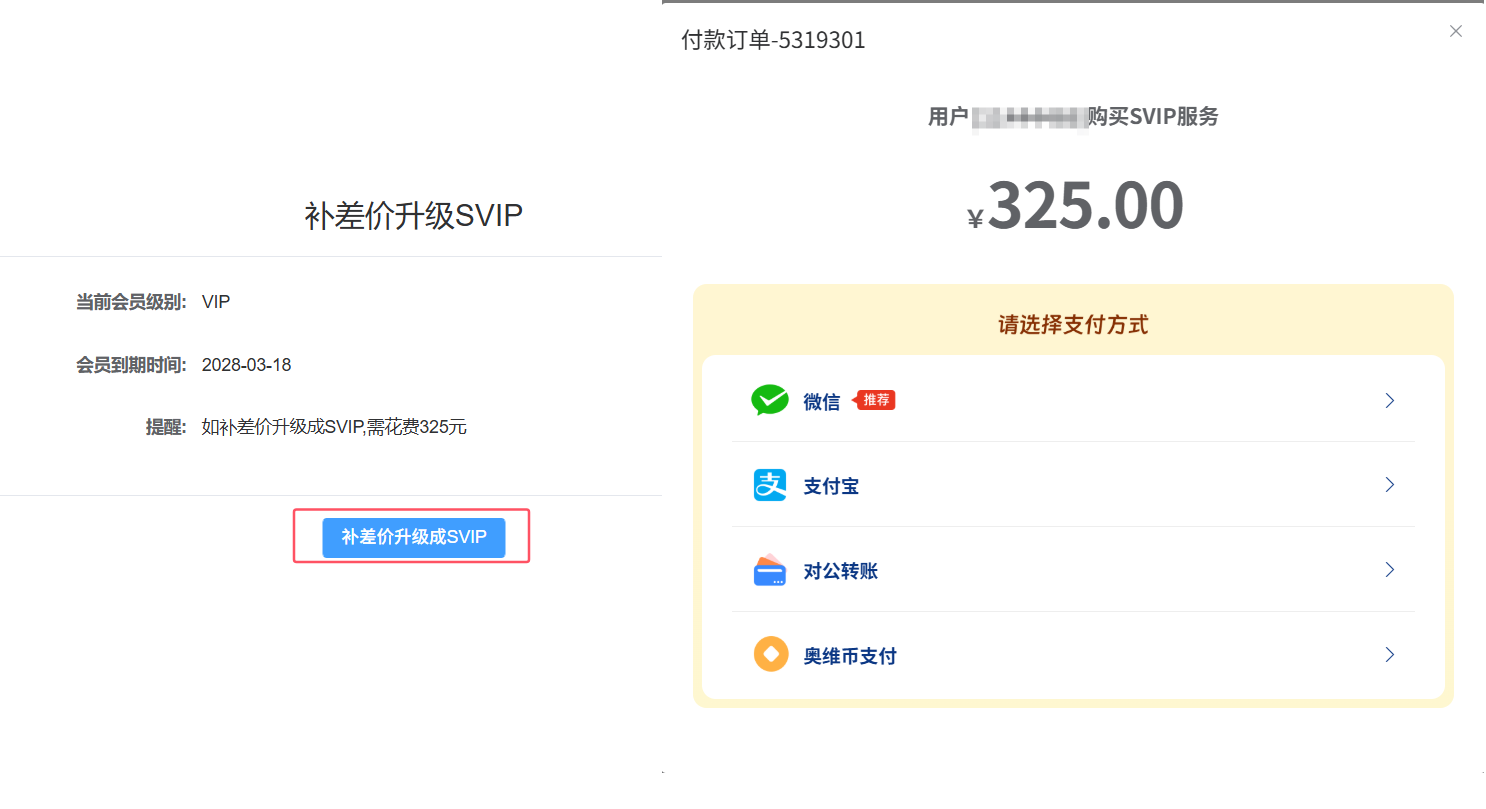Expand the 支付宝 row chevron
The width and height of the screenshot is (1486, 809).
[1389, 485]
